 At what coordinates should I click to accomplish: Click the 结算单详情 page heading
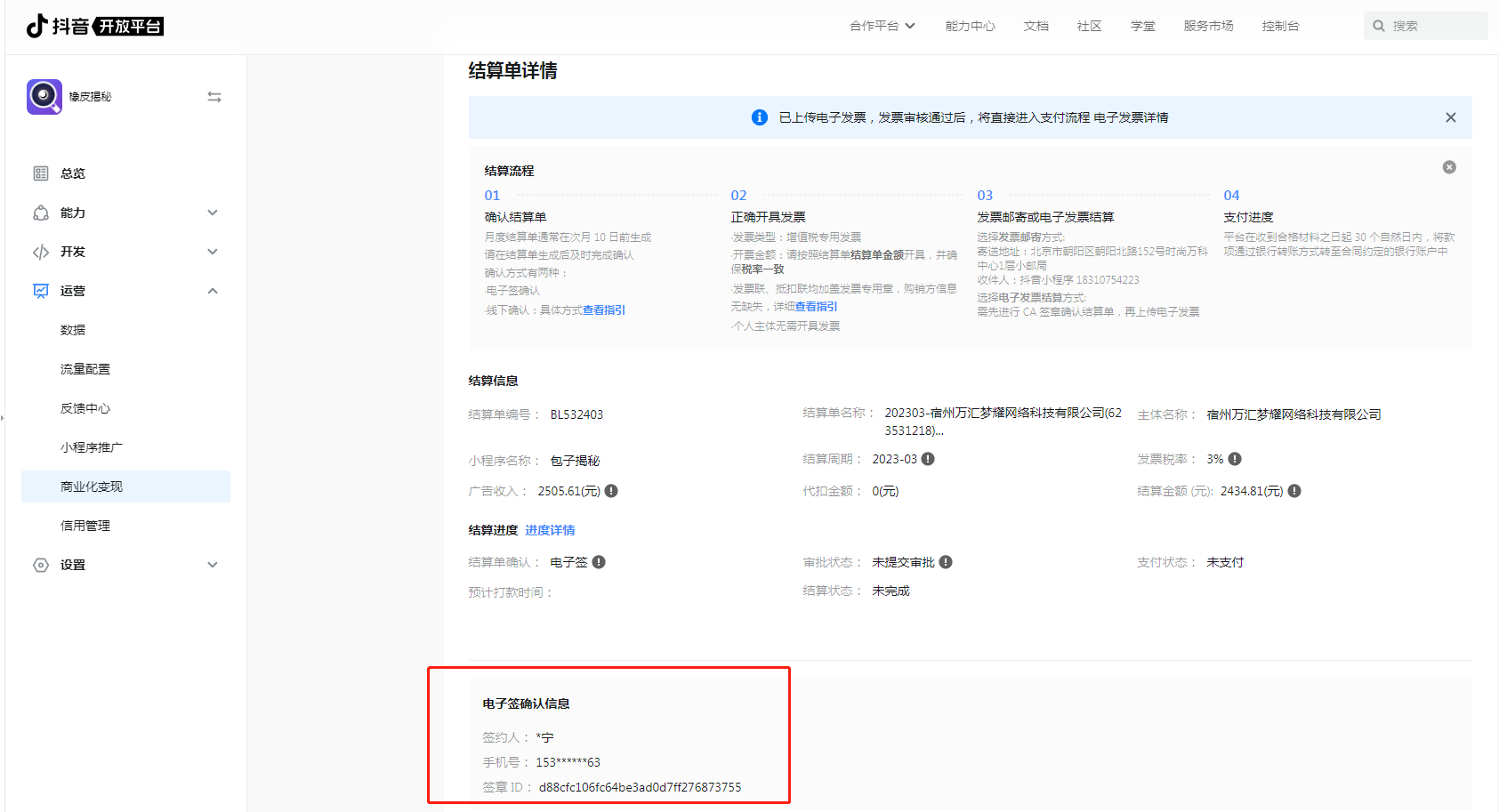[x=512, y=71]
